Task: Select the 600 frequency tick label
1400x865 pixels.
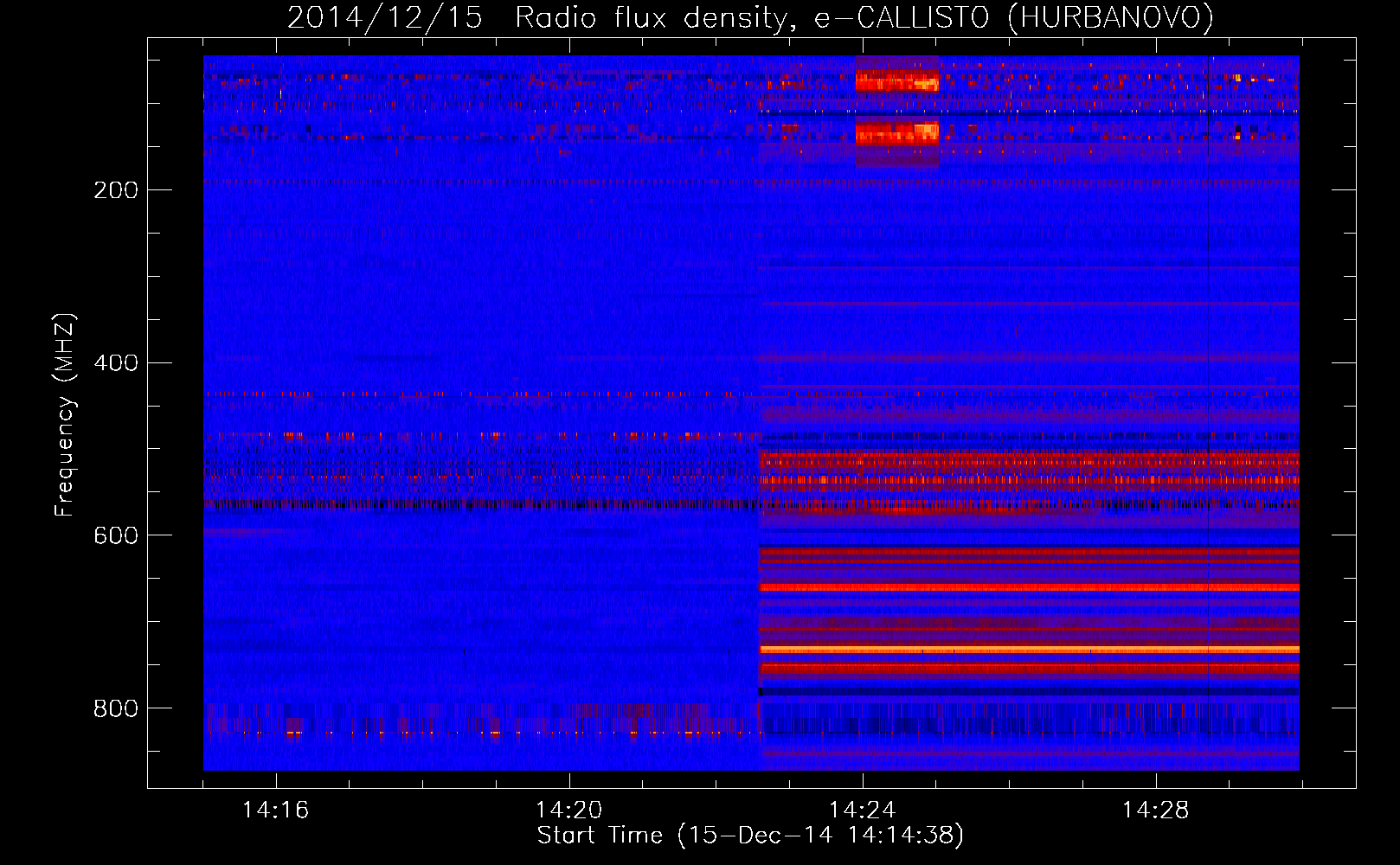Action: coord(116,535)
